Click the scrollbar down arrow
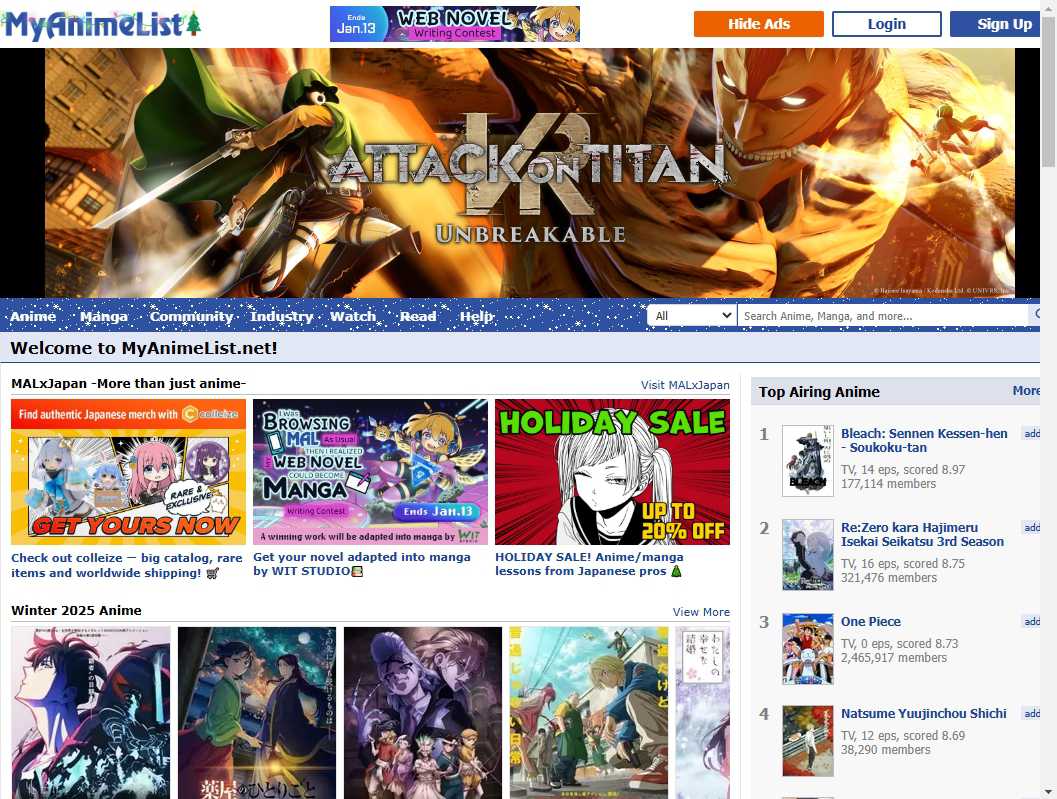1057x799 pixels. 1048,793
